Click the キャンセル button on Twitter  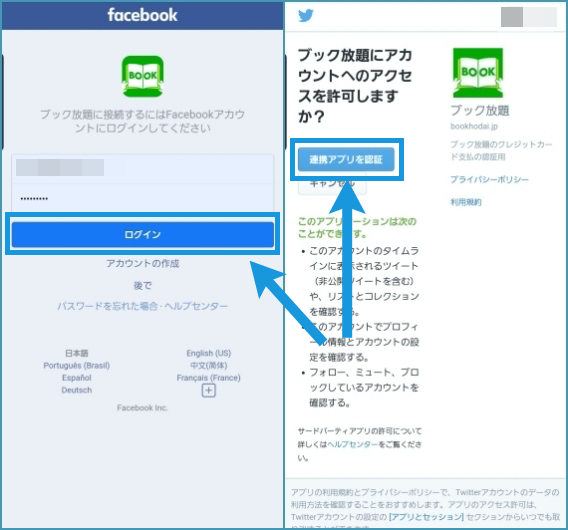pos(332,184)
